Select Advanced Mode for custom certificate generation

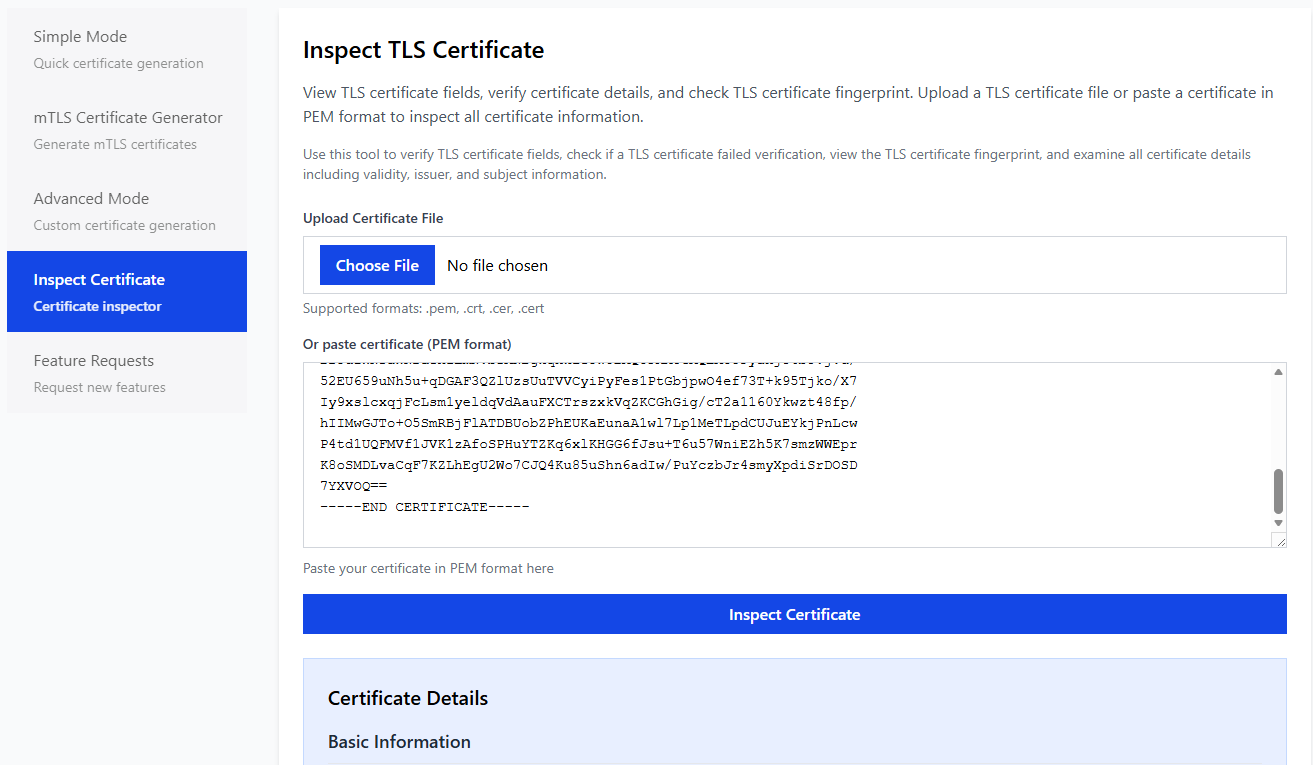click(x=93, y=198)
